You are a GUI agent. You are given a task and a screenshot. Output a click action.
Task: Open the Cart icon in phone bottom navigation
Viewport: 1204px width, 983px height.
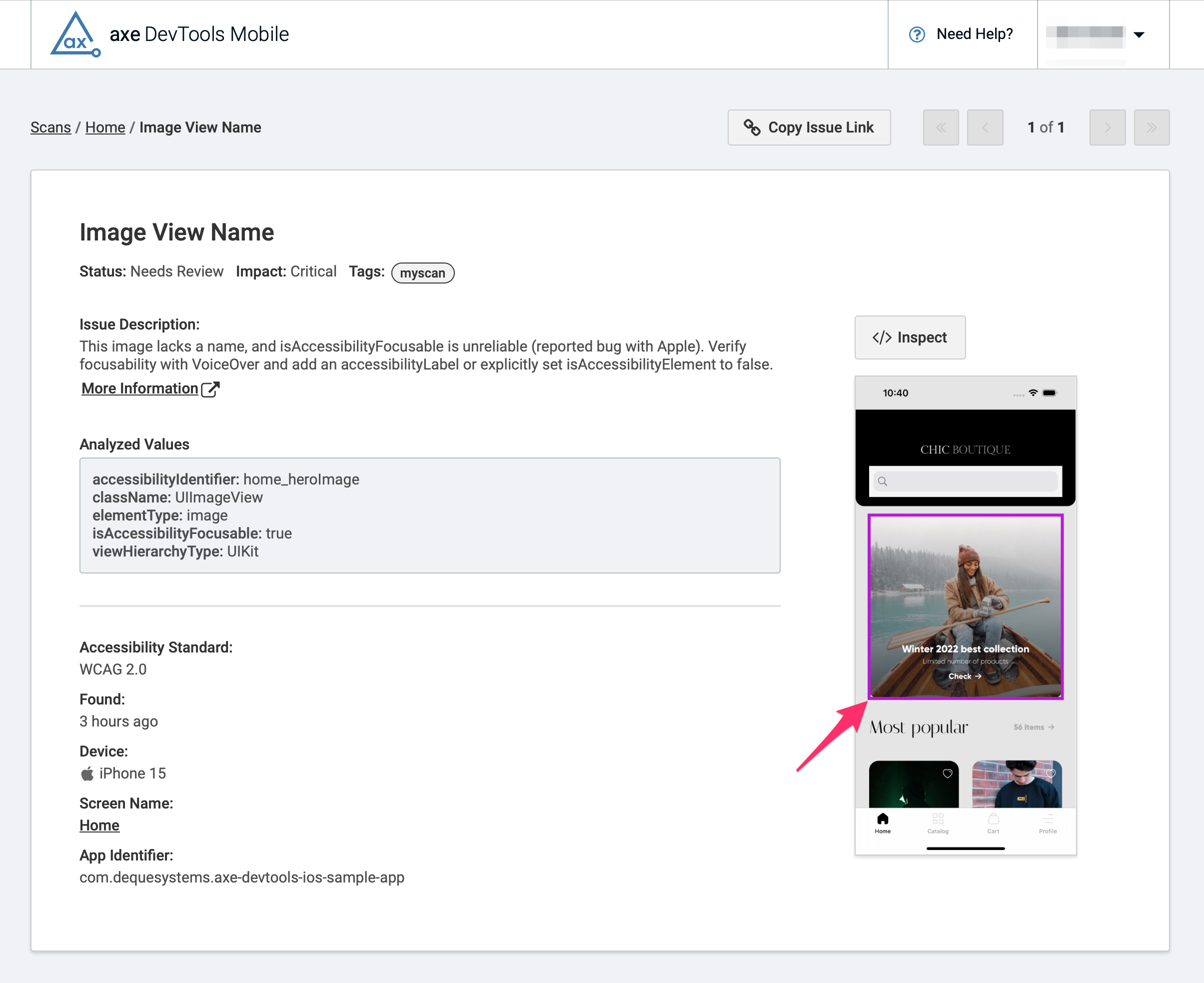point(993,819)
